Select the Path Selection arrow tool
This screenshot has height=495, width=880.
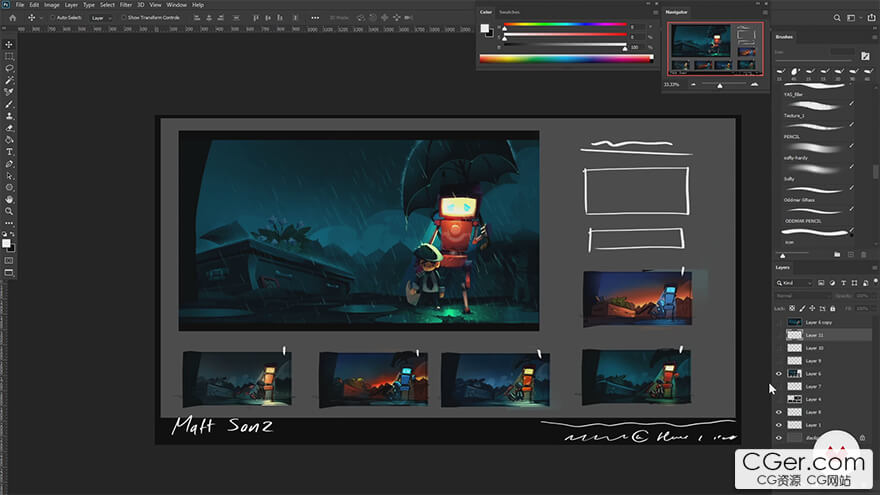tap(9, 176)
